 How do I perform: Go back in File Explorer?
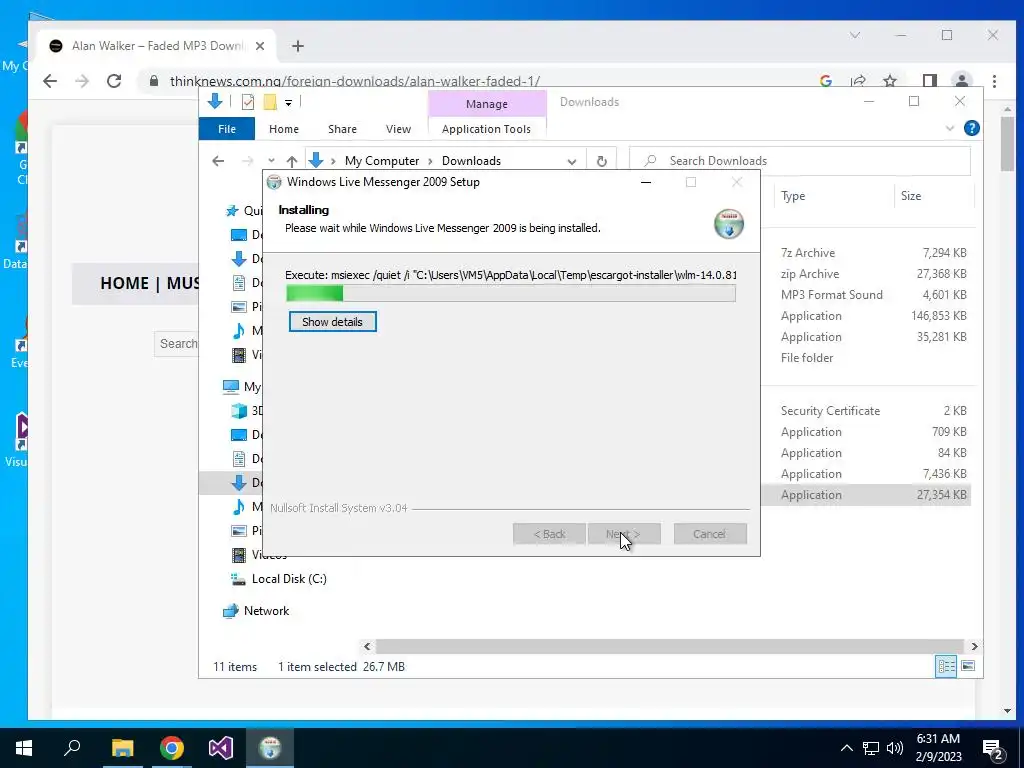click(x=218, y=161)
